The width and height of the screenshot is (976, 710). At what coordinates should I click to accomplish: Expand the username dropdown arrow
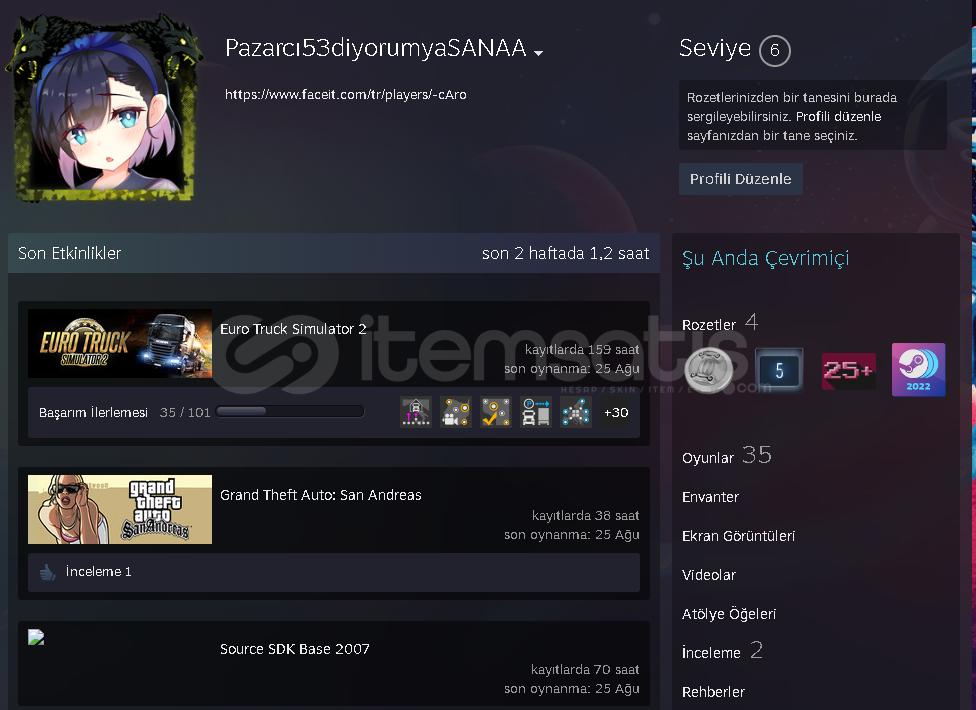(538, 53)
